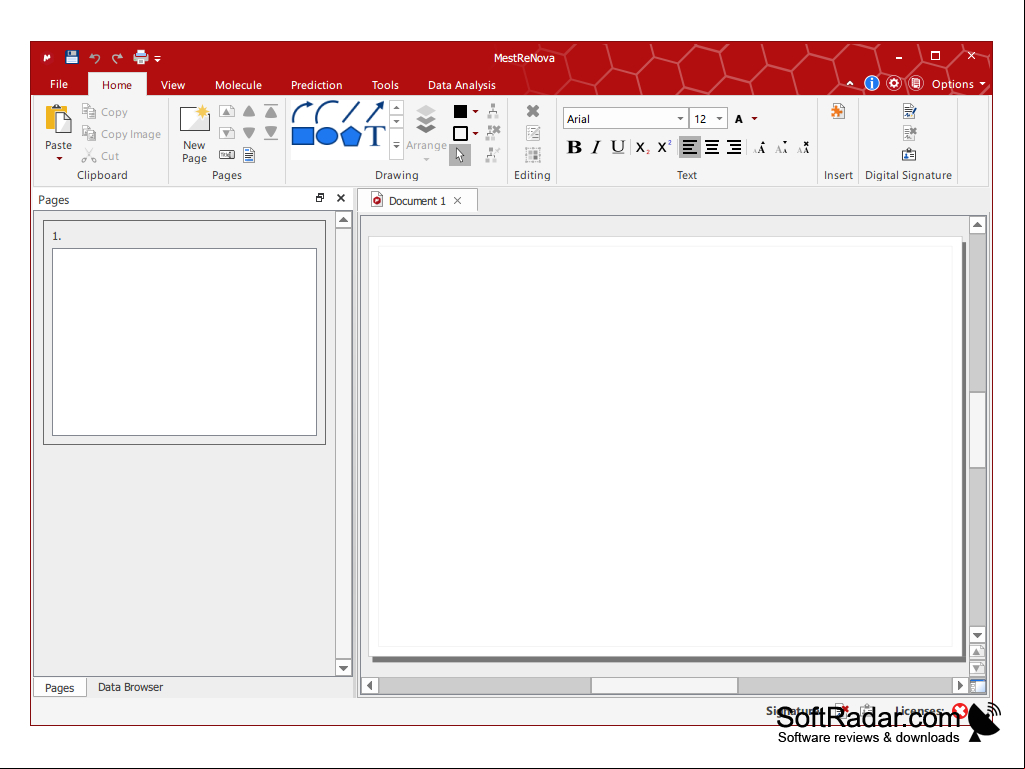The height and width of the screenshot is (769, 1025).
Task: Select the Document 1 tab
Action: [x=416, y=201]
